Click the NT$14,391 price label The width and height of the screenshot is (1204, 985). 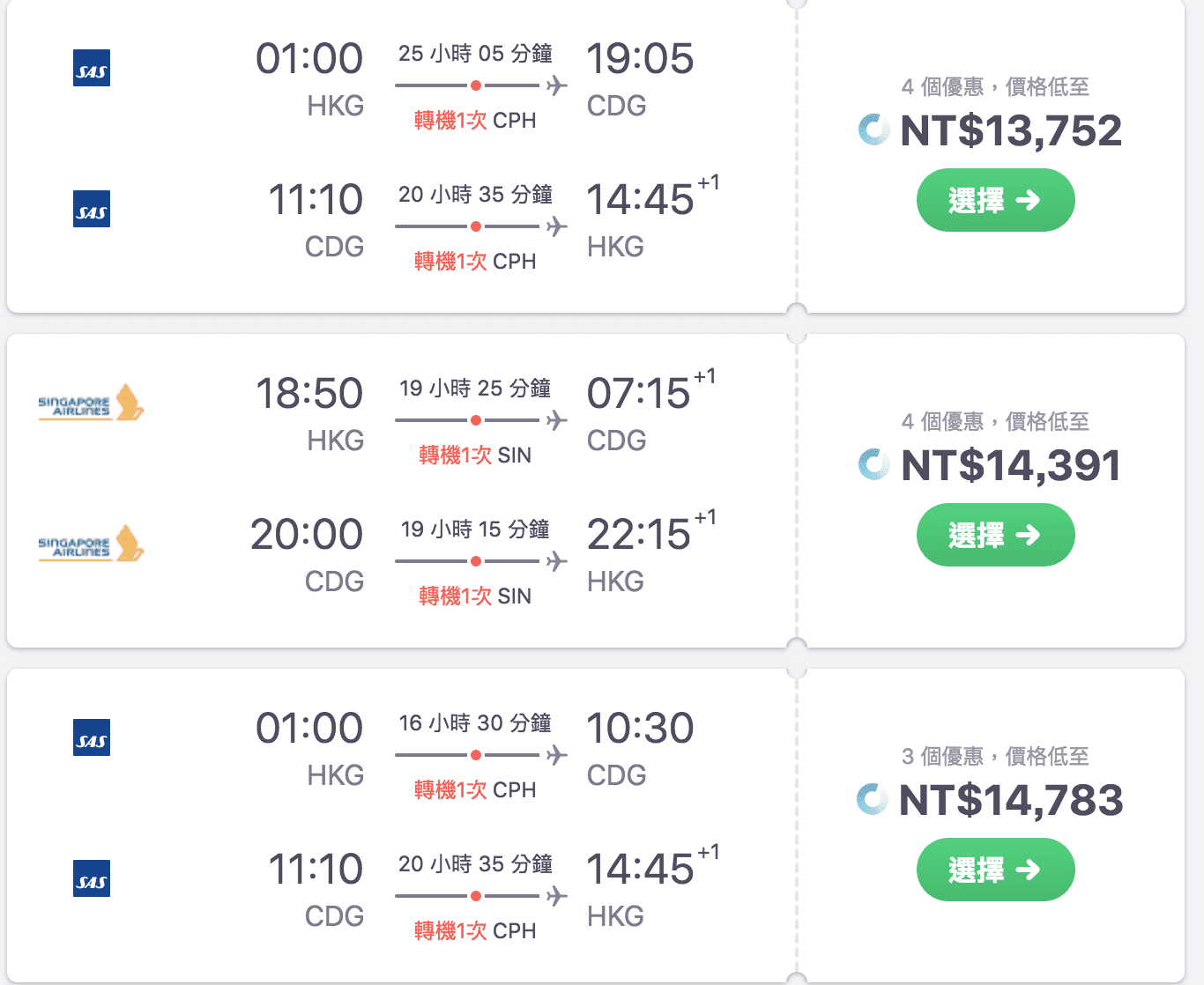tap(1010, 464)
